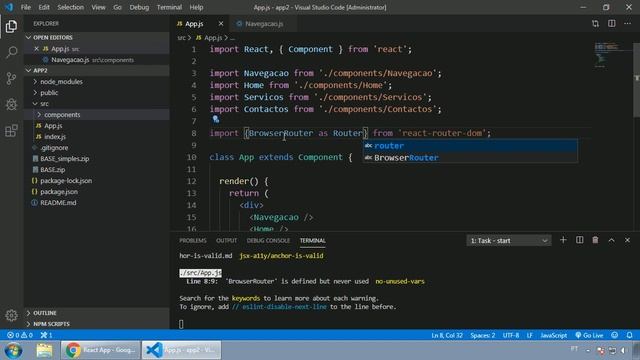Image resolution: width=640 pixels, height=360 pixels.
Task: Switch to the Chrome React App taskbar window
Action: coord(100,350)
